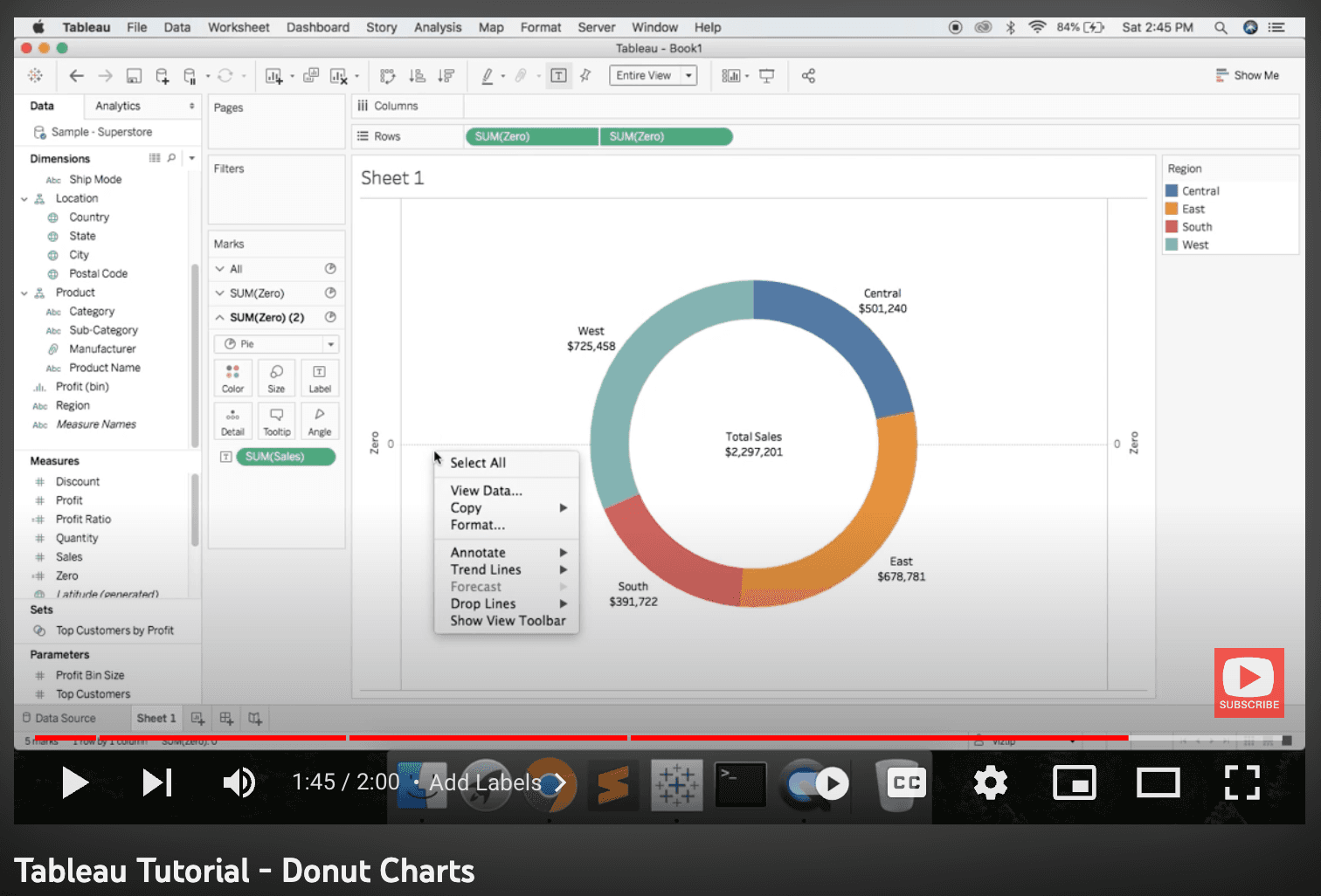Collapse the Location dimension hierarchy
The height and width of the screenshot is (896, 1321).
[24, 199]
